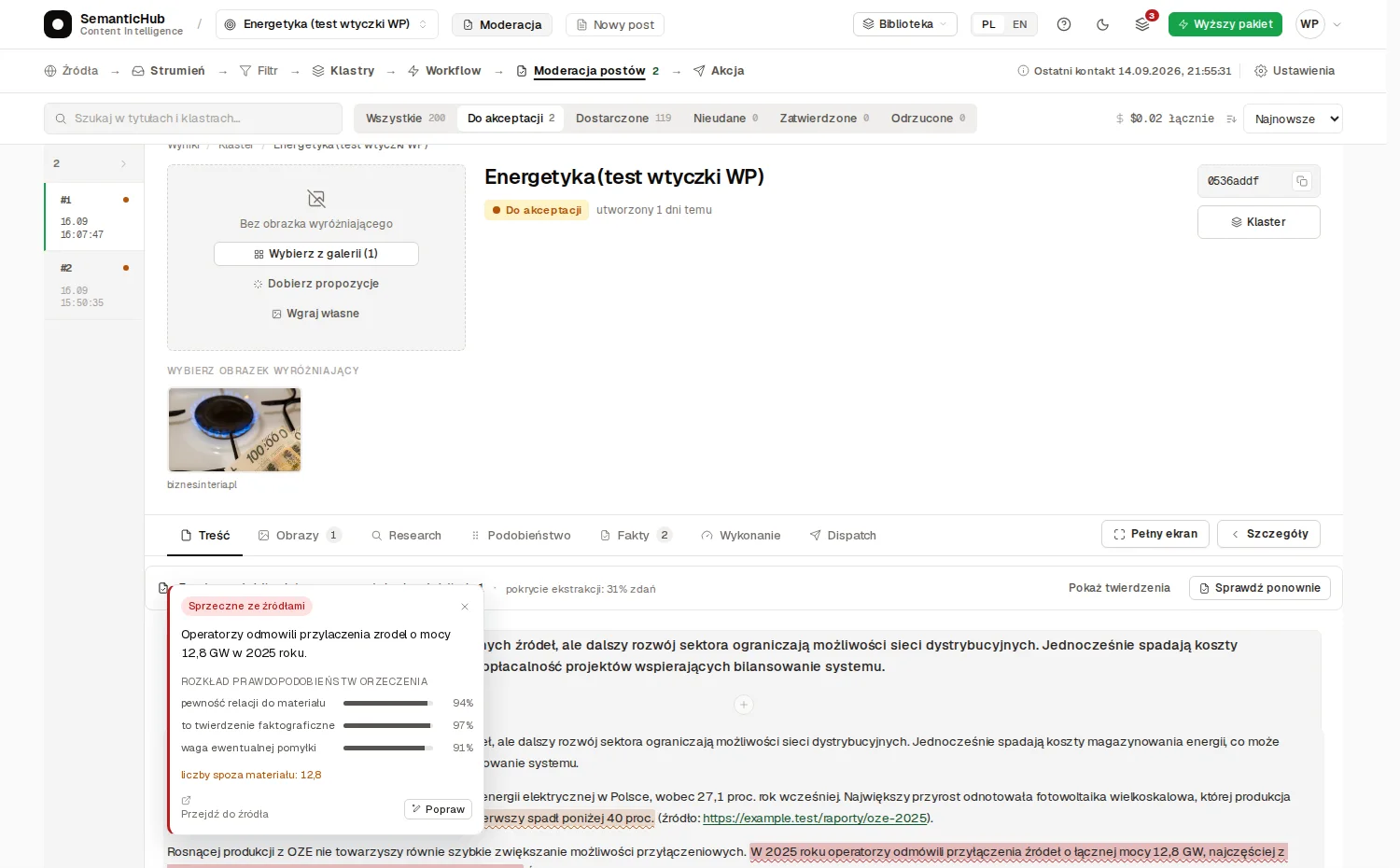This screenshot has height=868, width=1400.
Task: Open the Szczegóły side panel
Action: (x=1268, y=534)
